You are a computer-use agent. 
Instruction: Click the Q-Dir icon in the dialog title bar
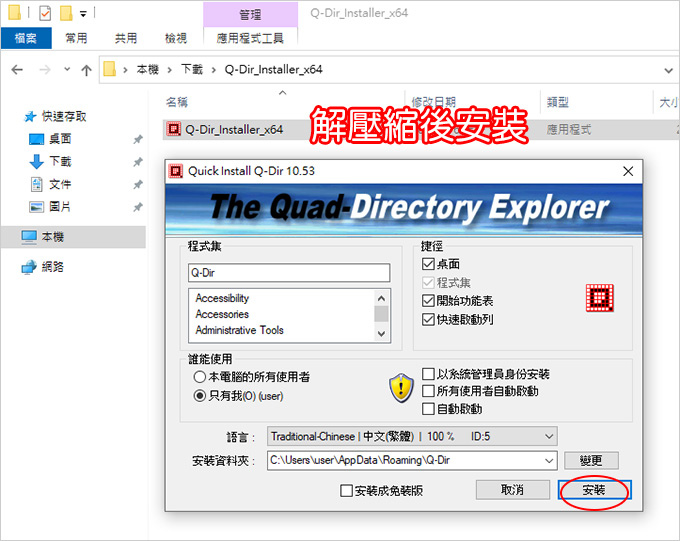[176, 171]
